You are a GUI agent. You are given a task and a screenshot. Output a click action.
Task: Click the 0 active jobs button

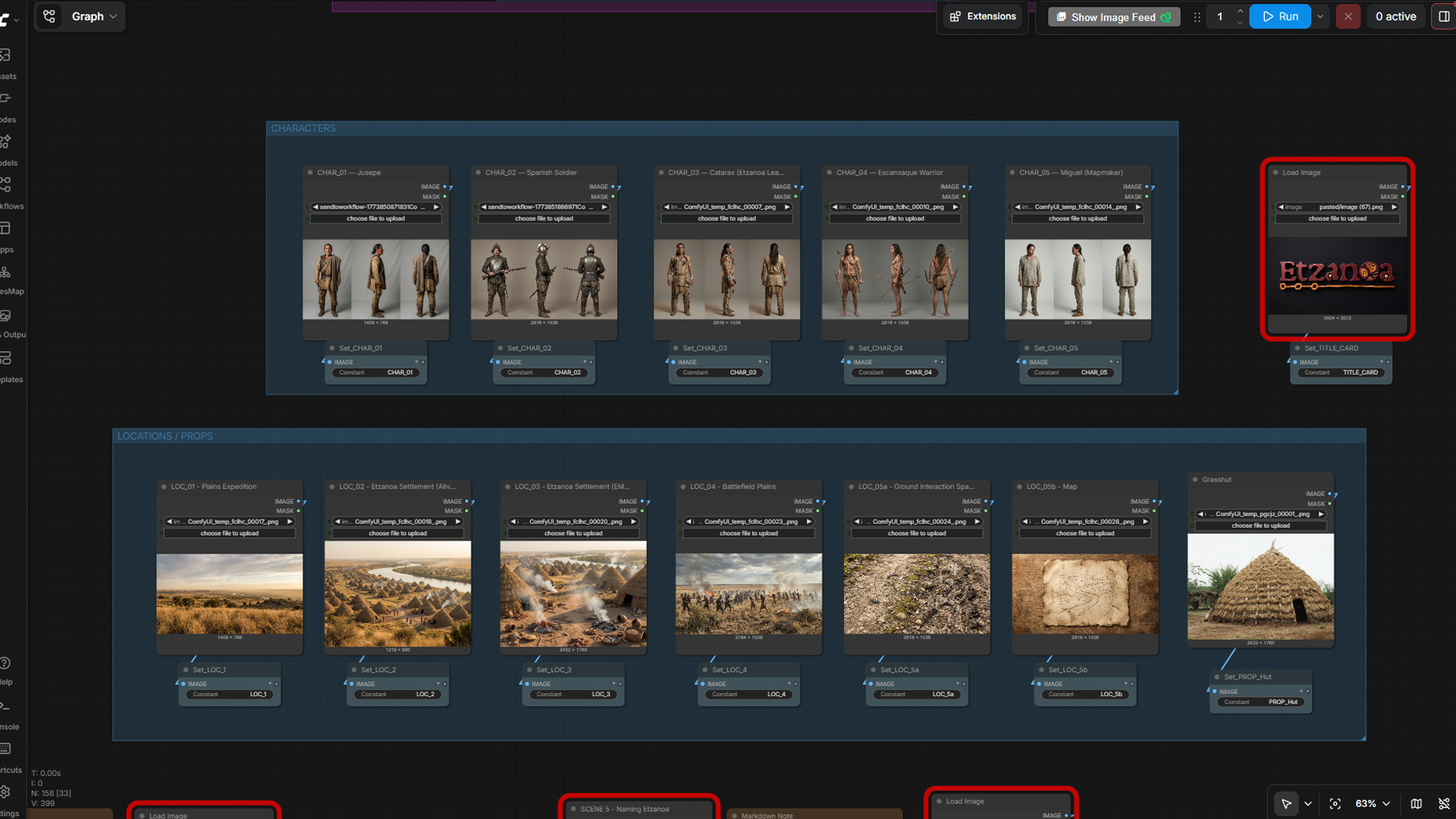(x=1395, y=16)
